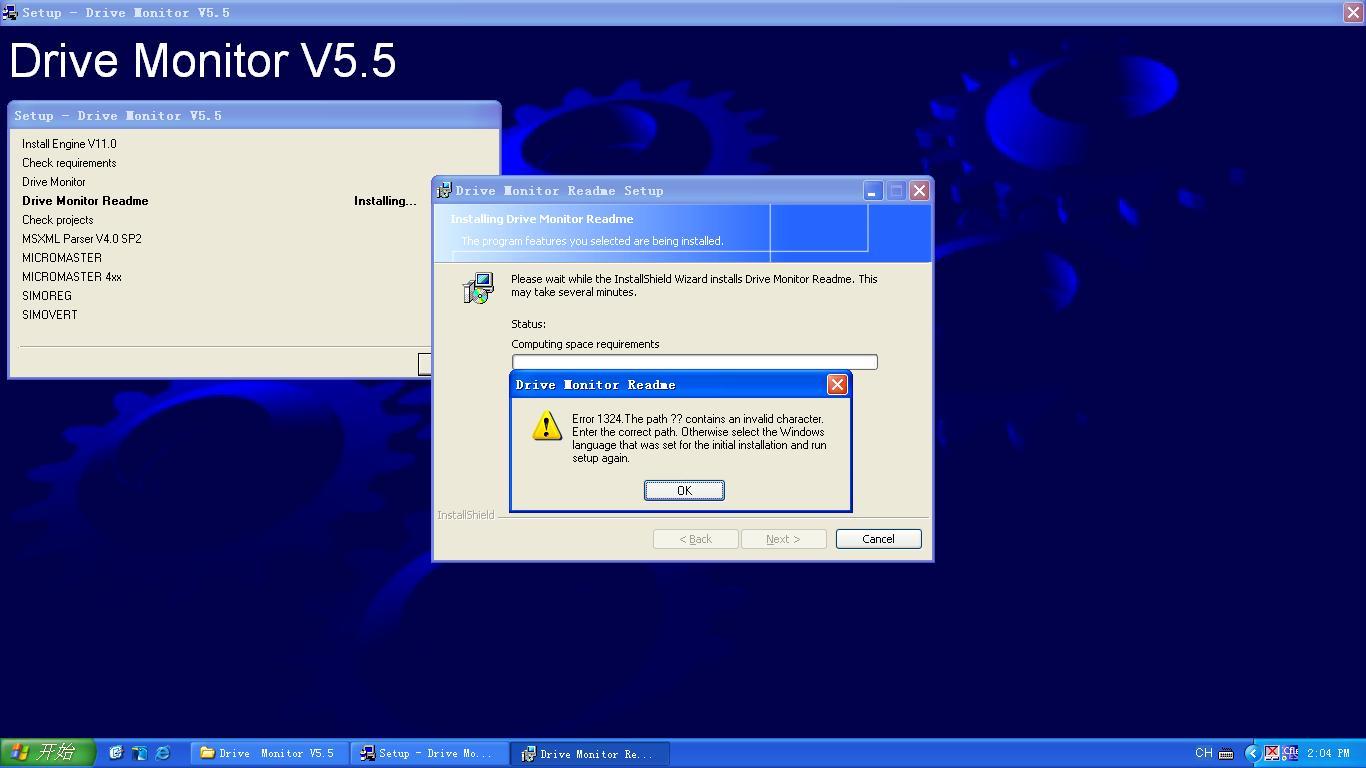Click the warning triangle icon in error dialog

547,425
